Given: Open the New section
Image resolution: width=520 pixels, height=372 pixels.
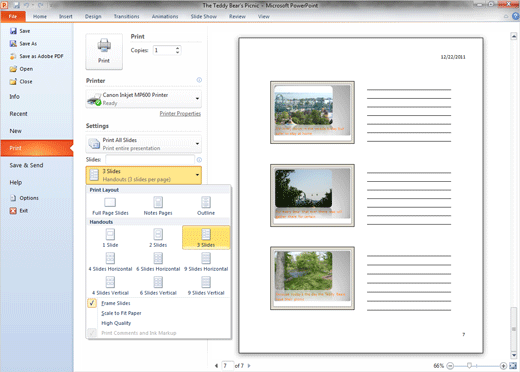Looking at the screenshot, I should [16, 131].
